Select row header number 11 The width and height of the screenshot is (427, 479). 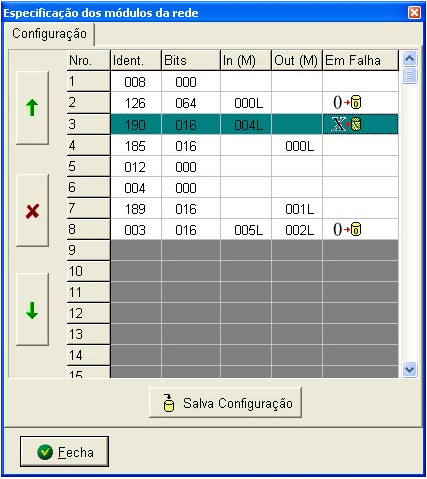point(88,292)
